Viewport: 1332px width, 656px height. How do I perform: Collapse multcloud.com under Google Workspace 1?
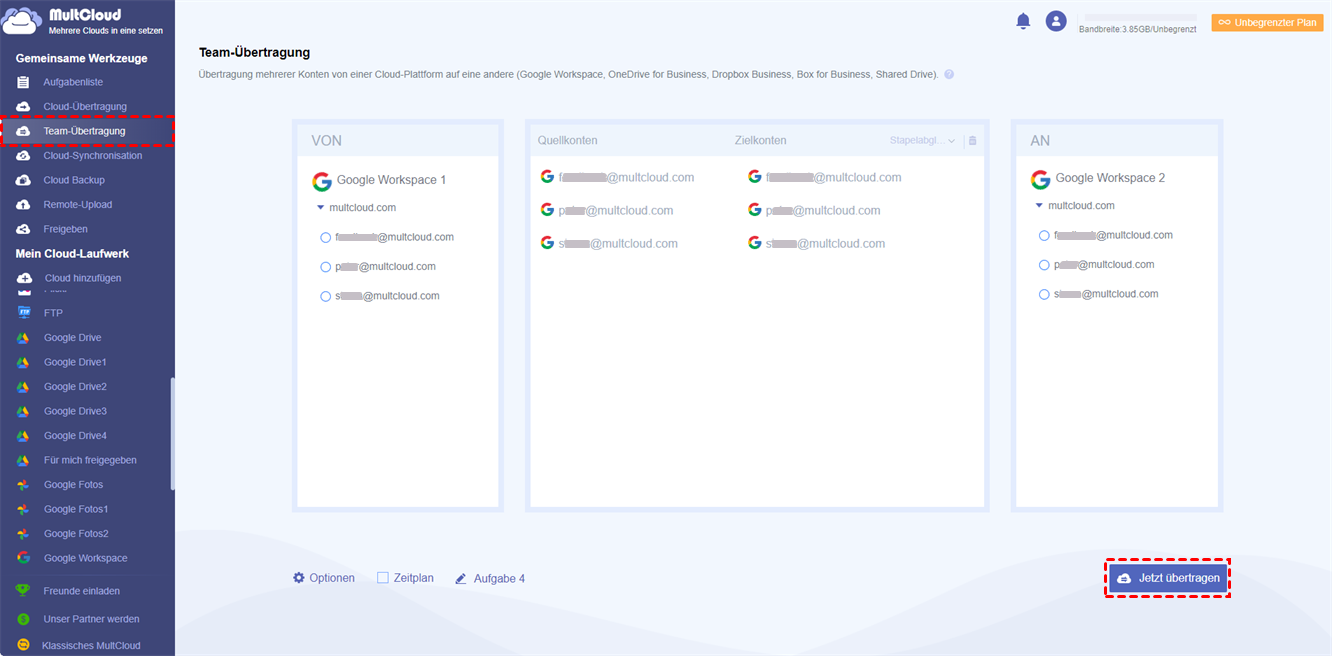tap(320, 208)
